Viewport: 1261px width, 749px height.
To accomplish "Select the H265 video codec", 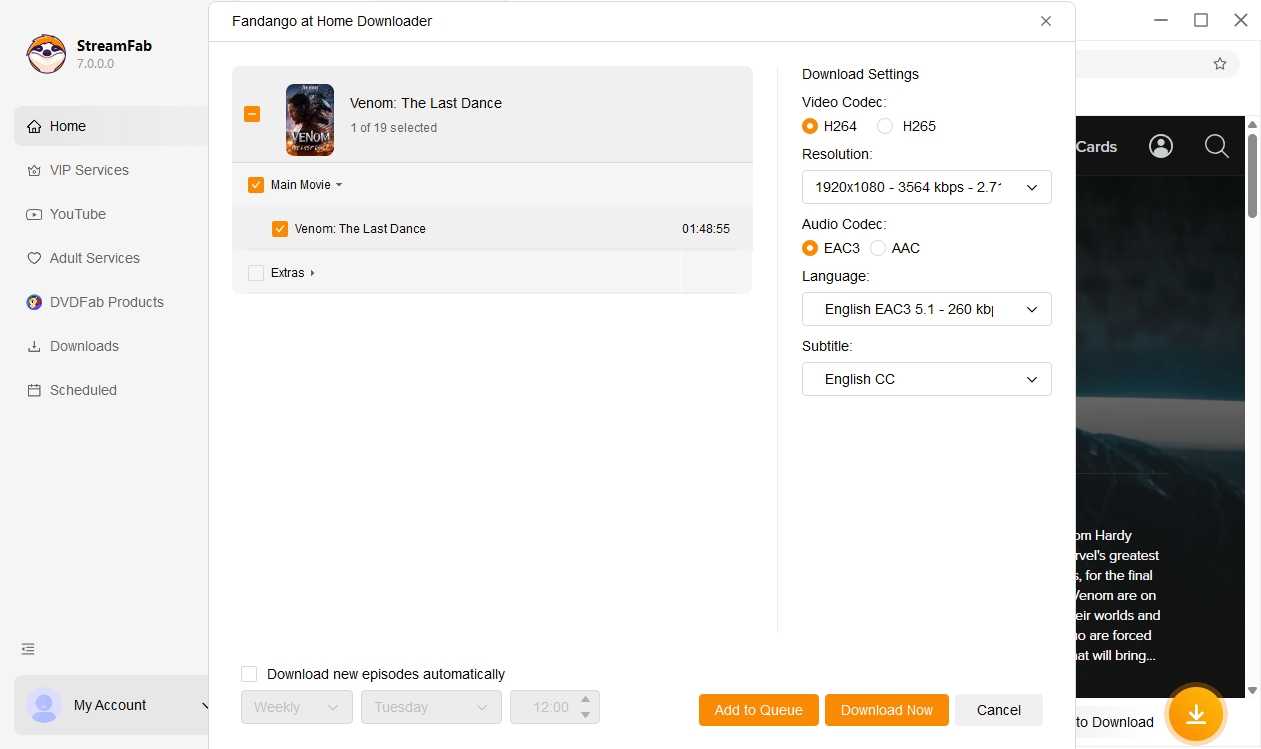I will point(884,126).
